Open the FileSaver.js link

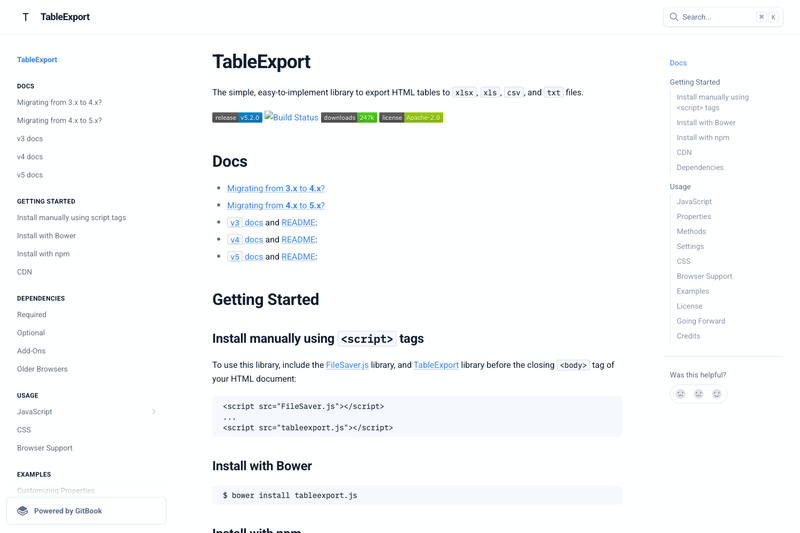point(347,365)
